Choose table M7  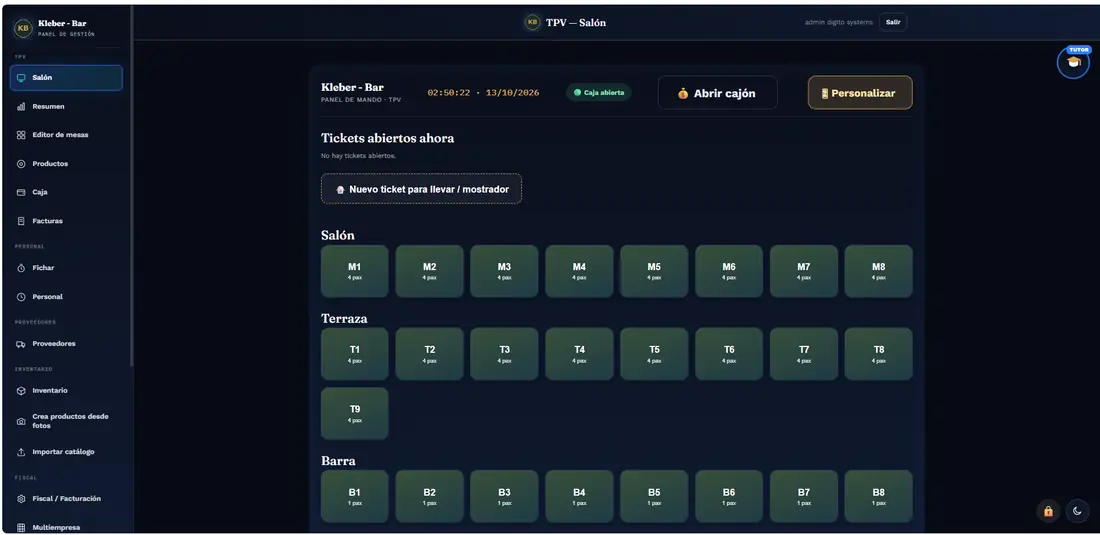click(x=804, y=271)
